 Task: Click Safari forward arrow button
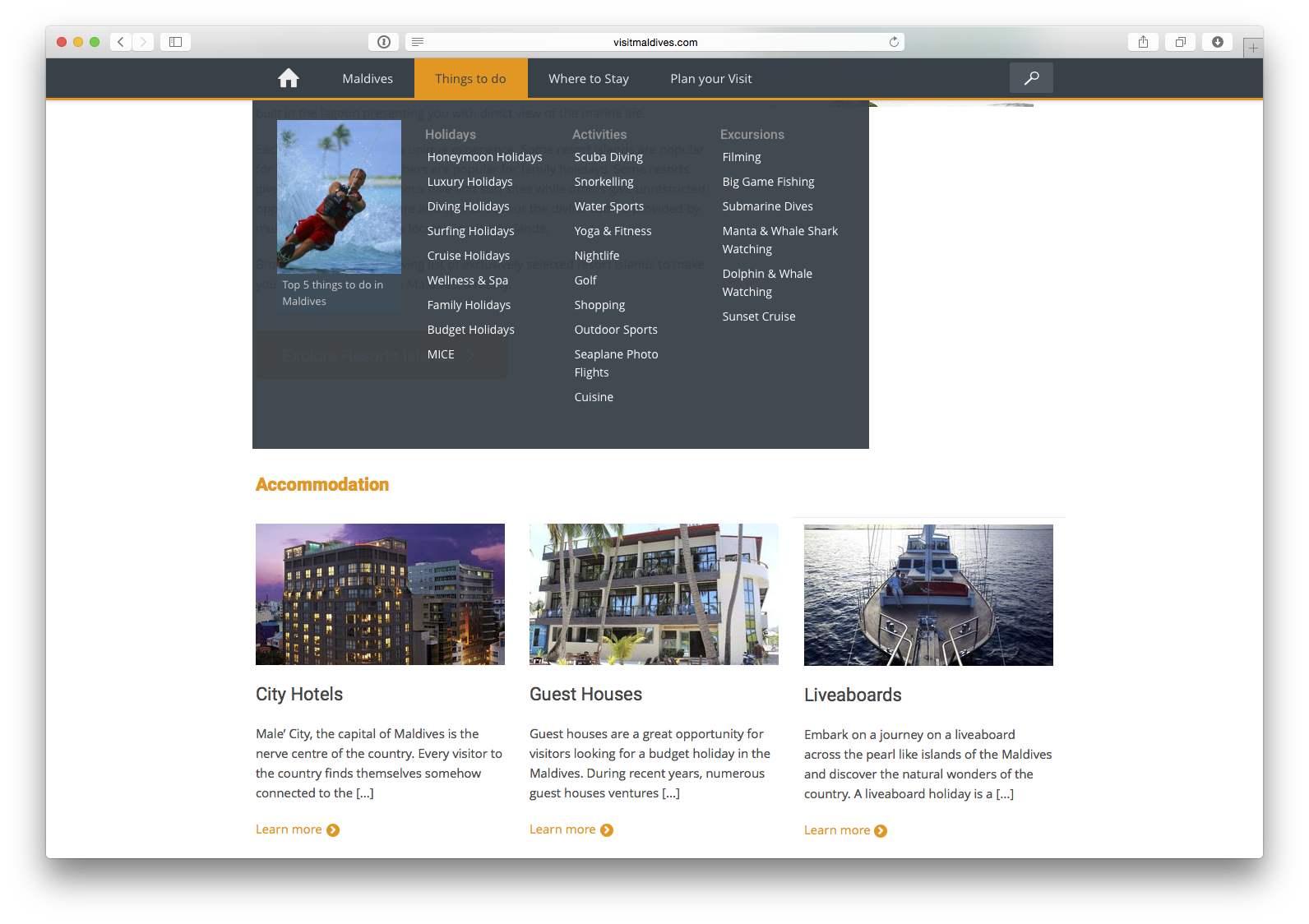coord(143,42)
